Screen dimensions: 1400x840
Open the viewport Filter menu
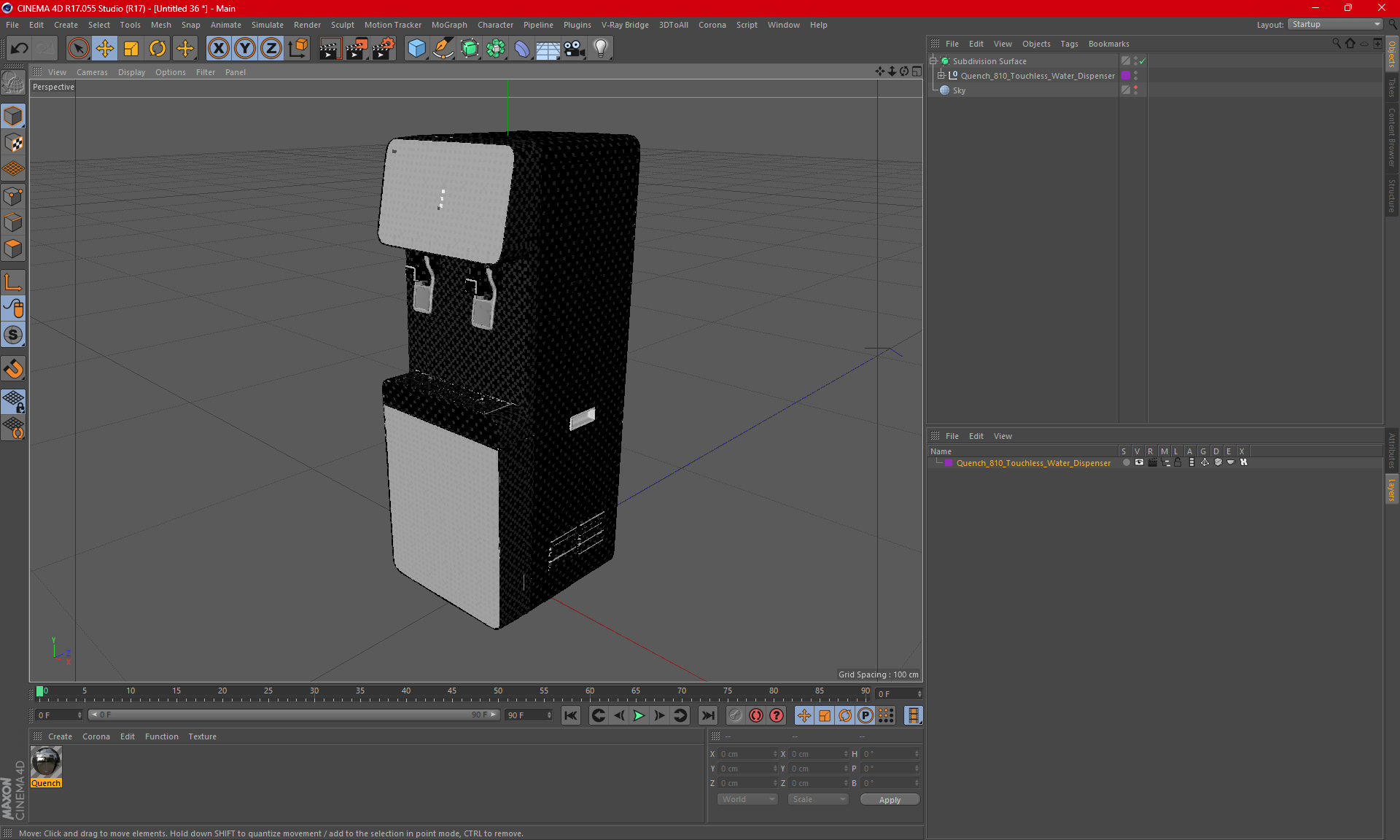click(206, 72)
